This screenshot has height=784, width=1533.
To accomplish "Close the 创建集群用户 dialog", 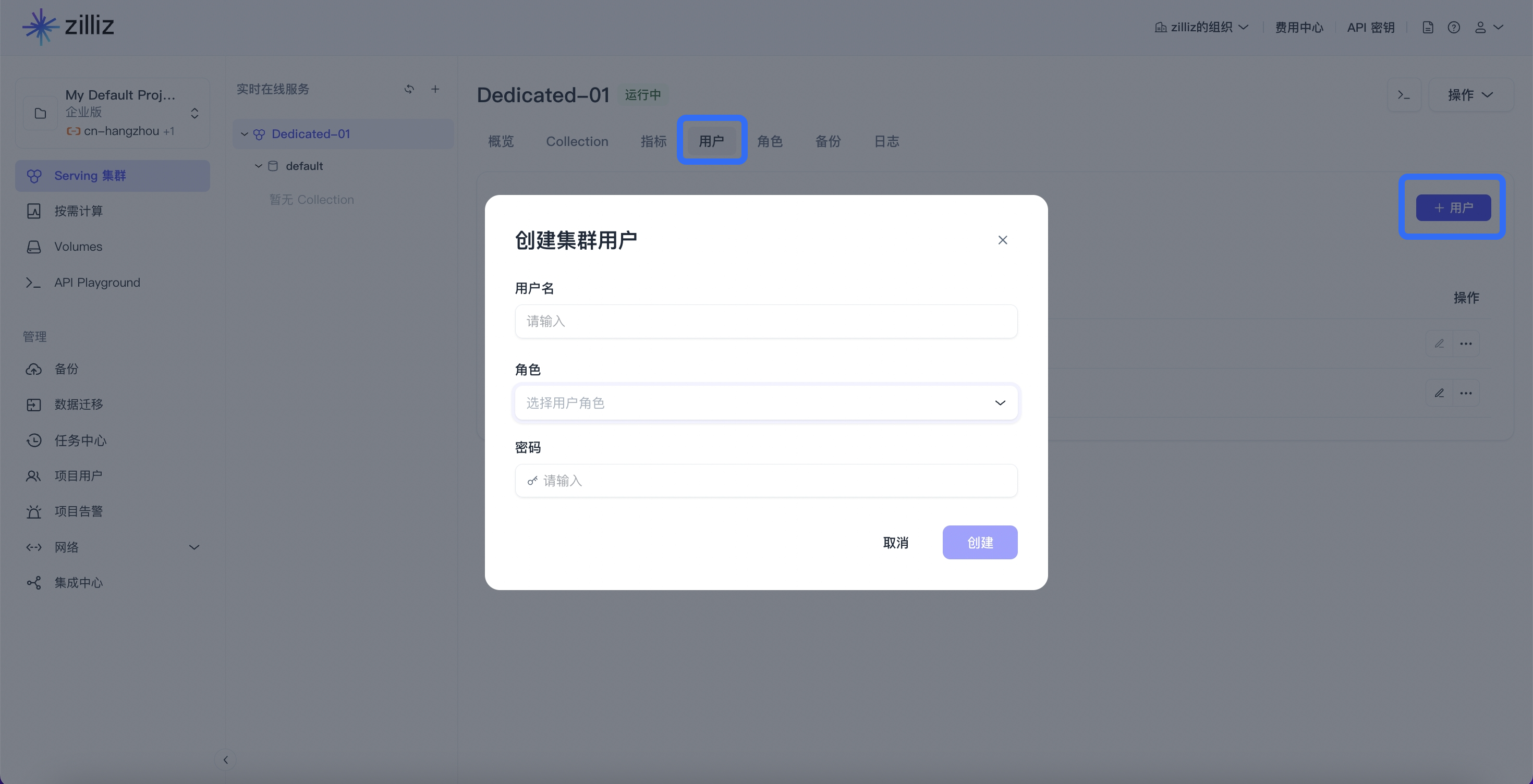I will tap(1003, 240).
